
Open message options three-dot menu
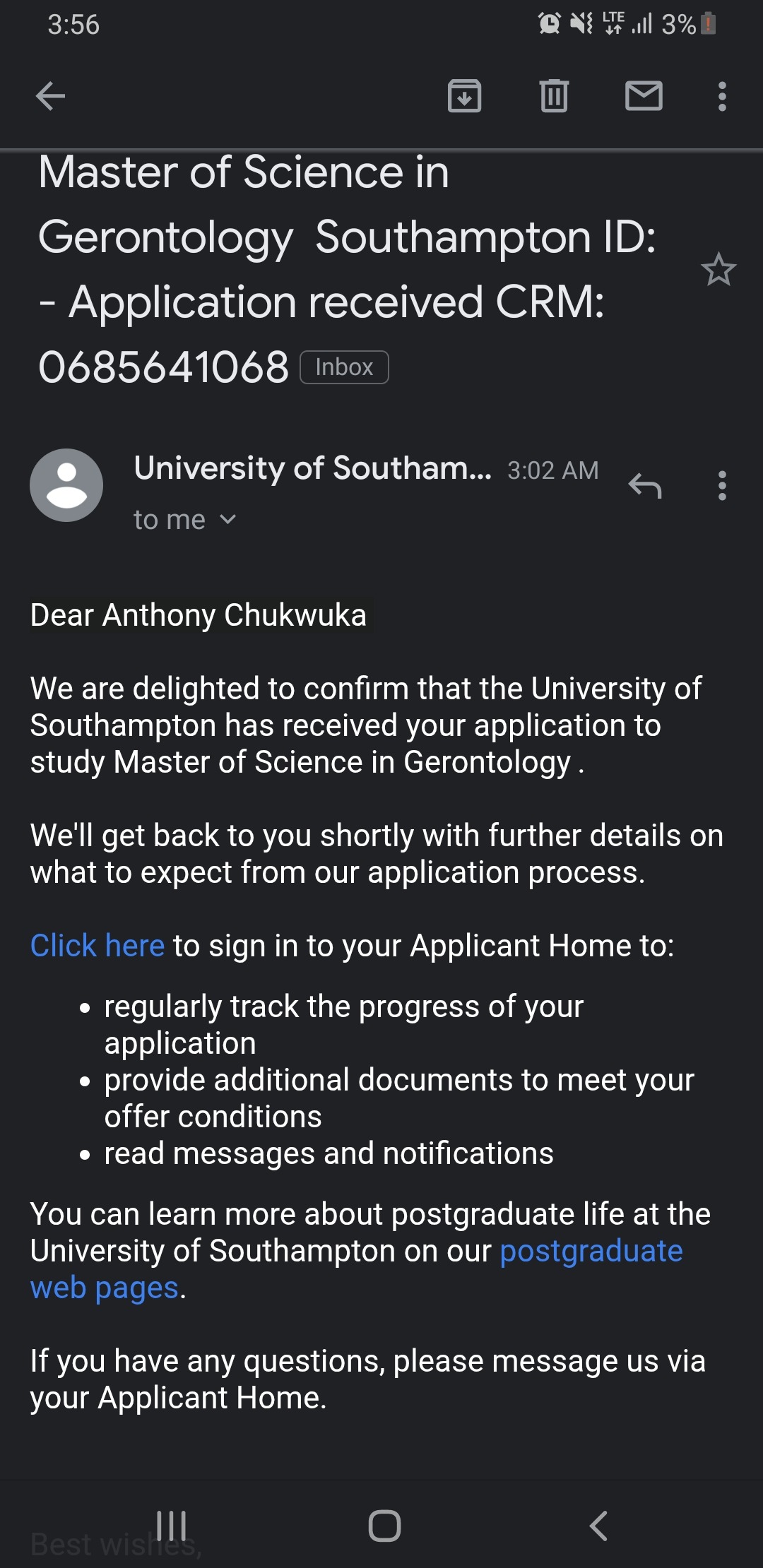click(721, 485)
